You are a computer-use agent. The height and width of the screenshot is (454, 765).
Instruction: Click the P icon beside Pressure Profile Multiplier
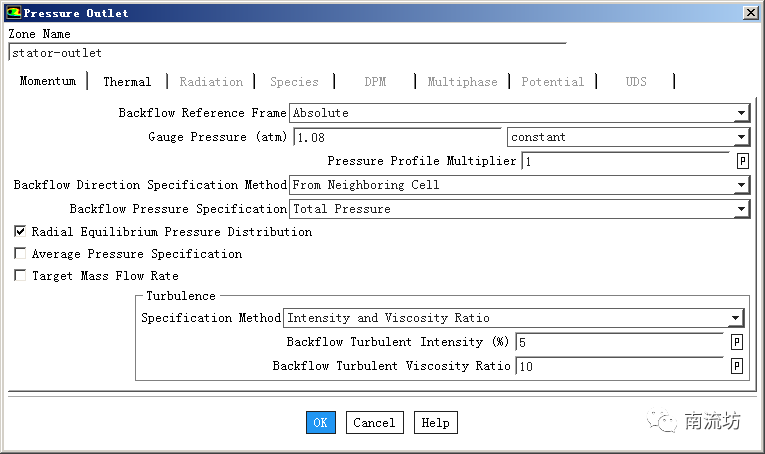(742, 161)
